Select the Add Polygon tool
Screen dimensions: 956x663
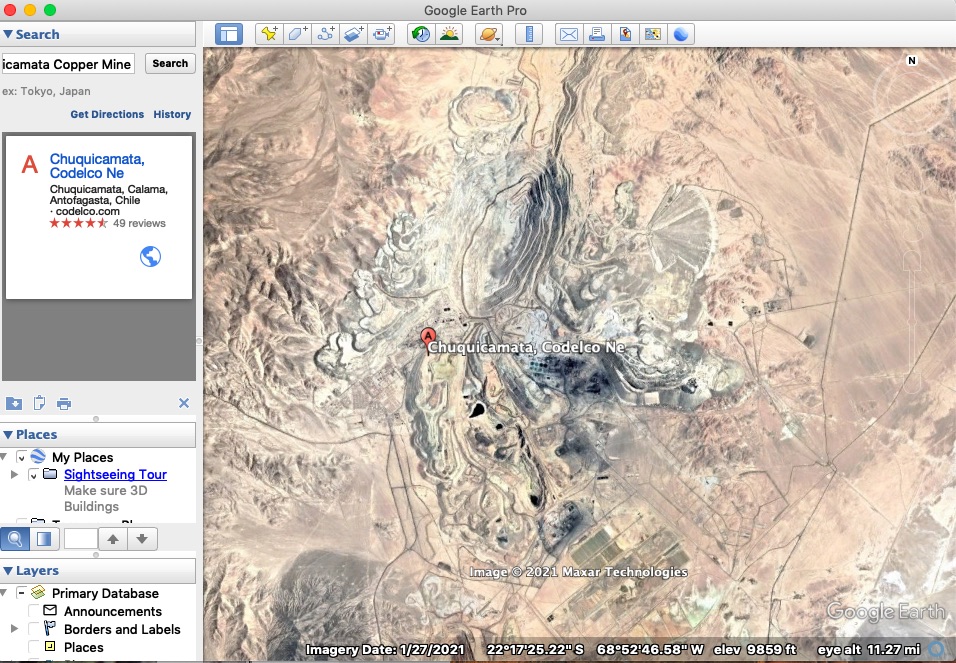click(297, 34)
